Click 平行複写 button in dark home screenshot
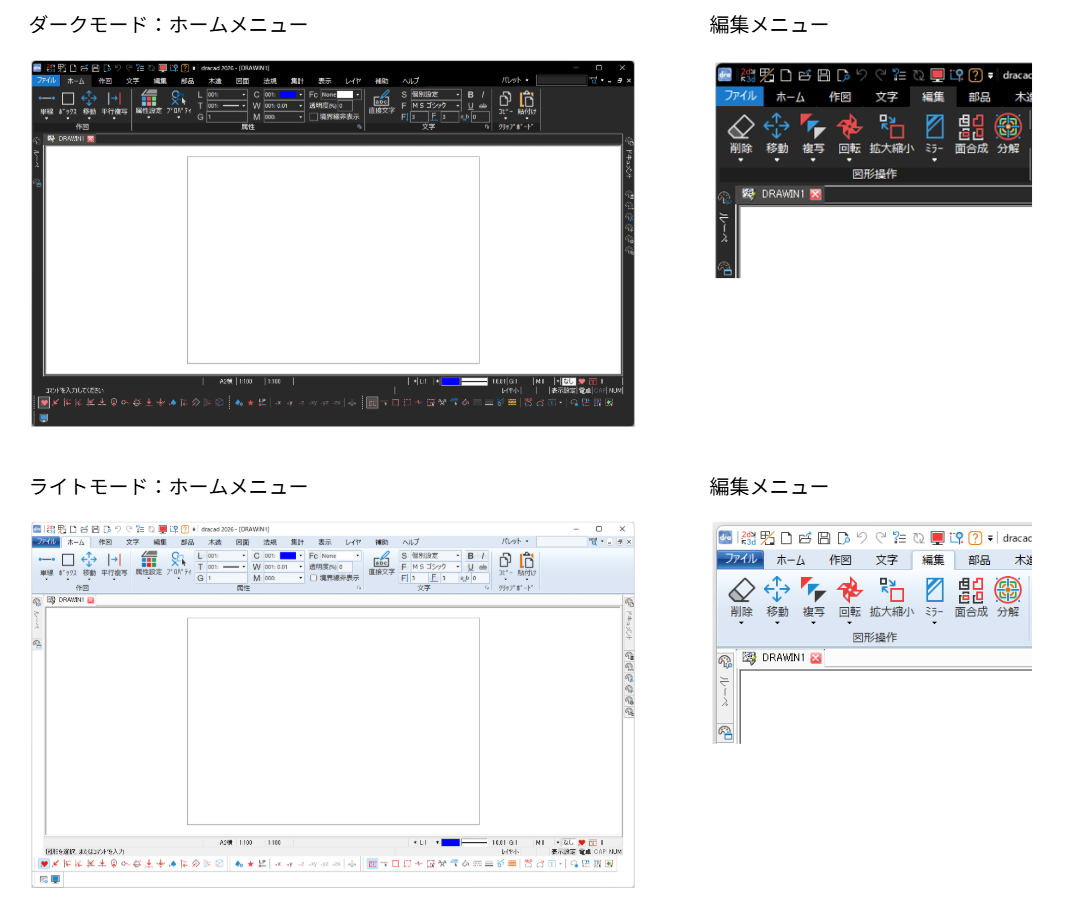 click(114, 104)
